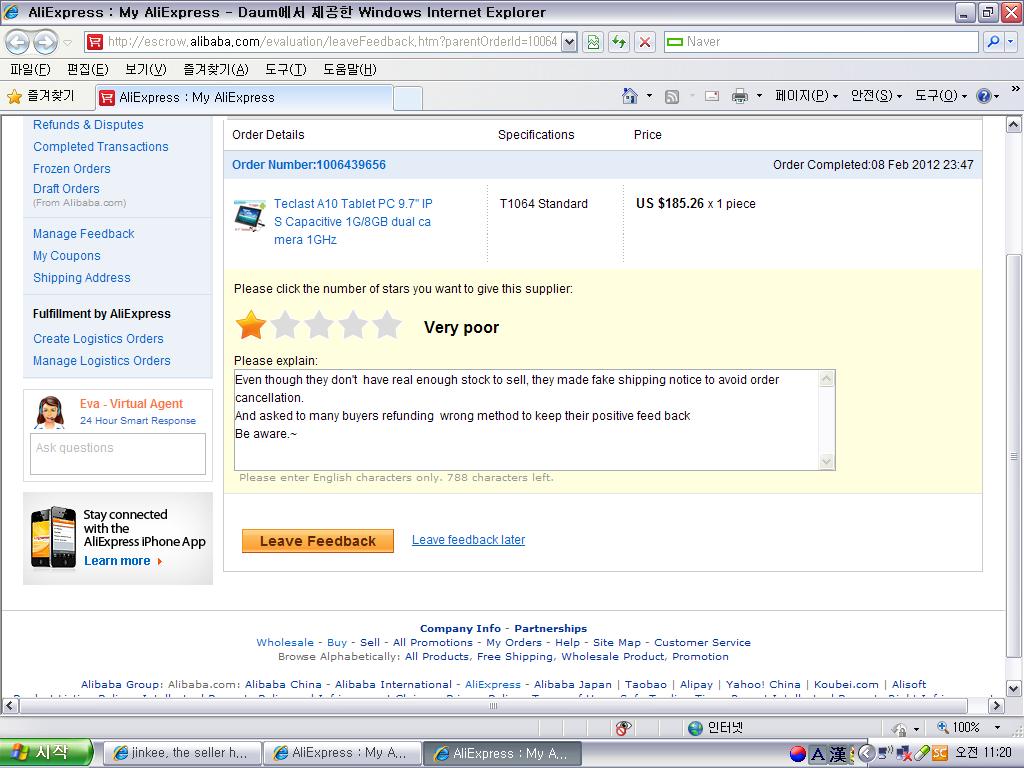Click the RSS feeds icon

[671, 97]
